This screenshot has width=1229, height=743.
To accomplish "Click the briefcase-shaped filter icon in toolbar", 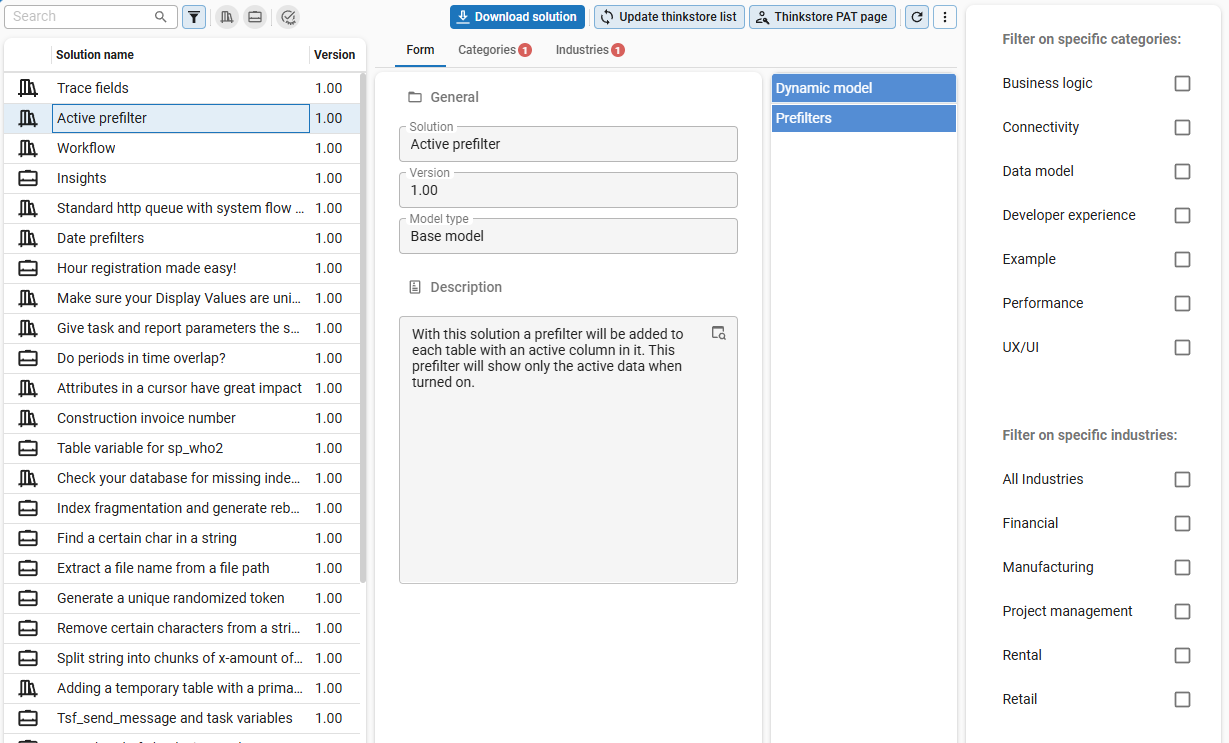I will pos(255,17).
